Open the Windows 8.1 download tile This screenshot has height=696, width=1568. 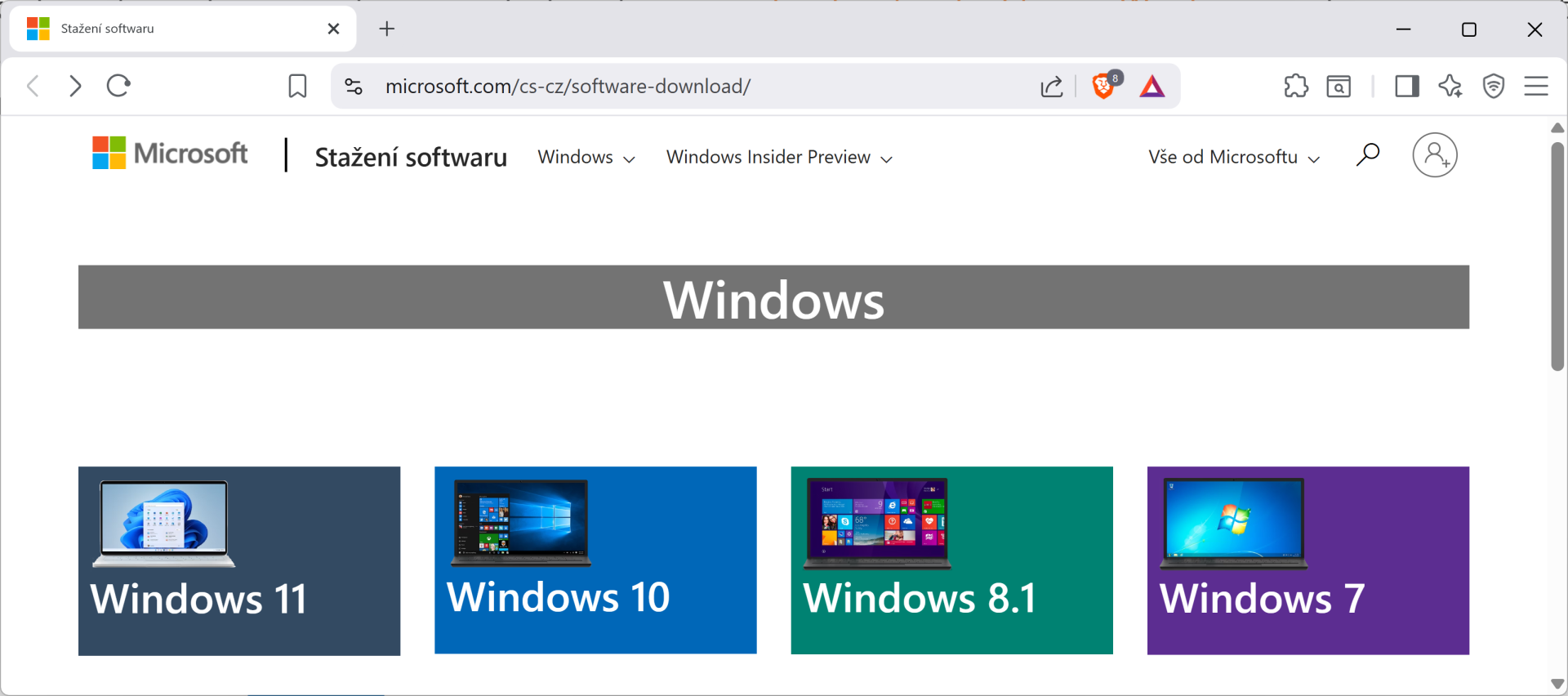point(951,560)
